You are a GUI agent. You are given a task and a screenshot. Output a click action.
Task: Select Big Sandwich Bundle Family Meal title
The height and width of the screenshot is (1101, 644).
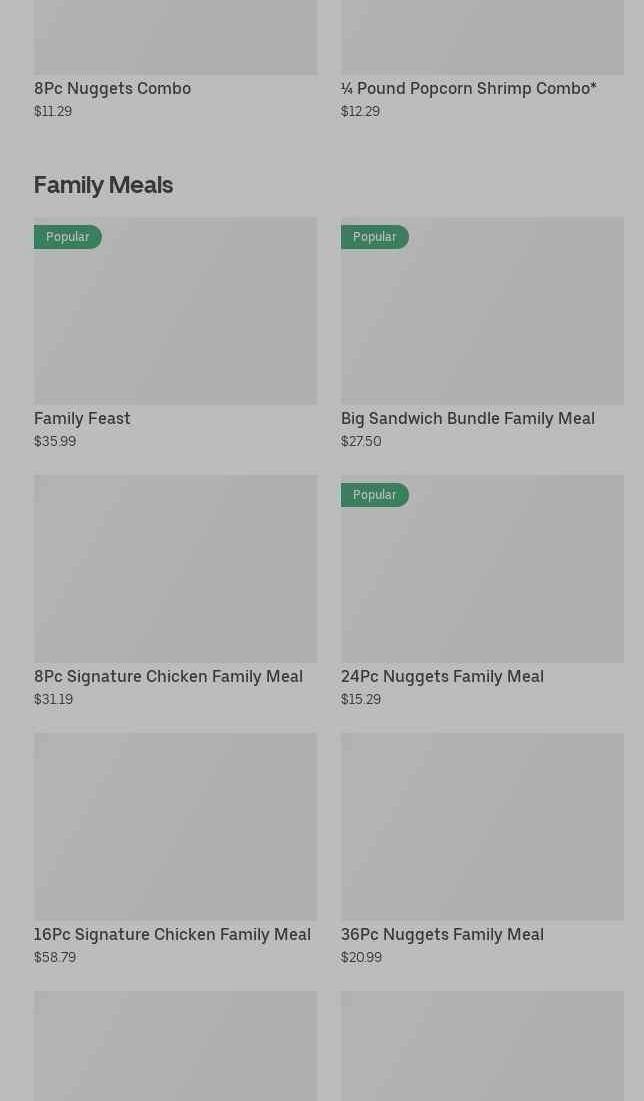pos(467,418)
